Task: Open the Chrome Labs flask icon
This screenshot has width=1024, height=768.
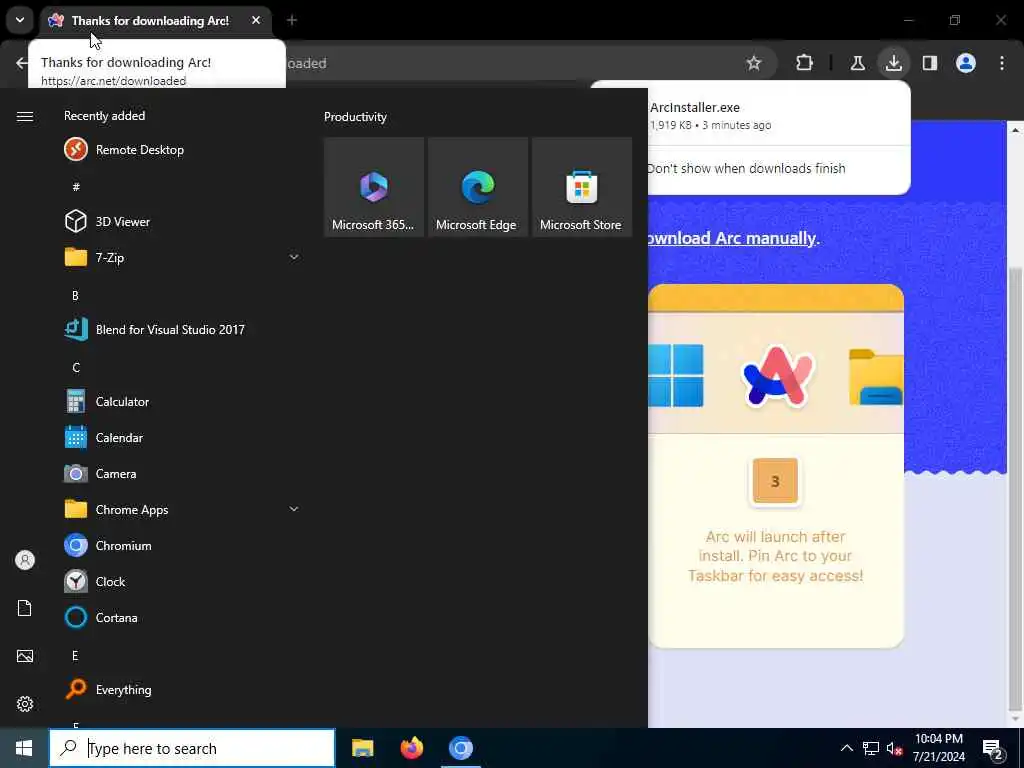Action: [857, 63]
